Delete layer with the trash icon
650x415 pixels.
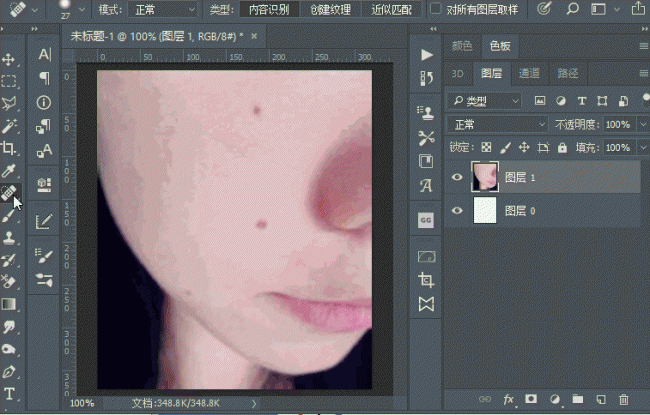pyautogui.click(x=623, y=399)
